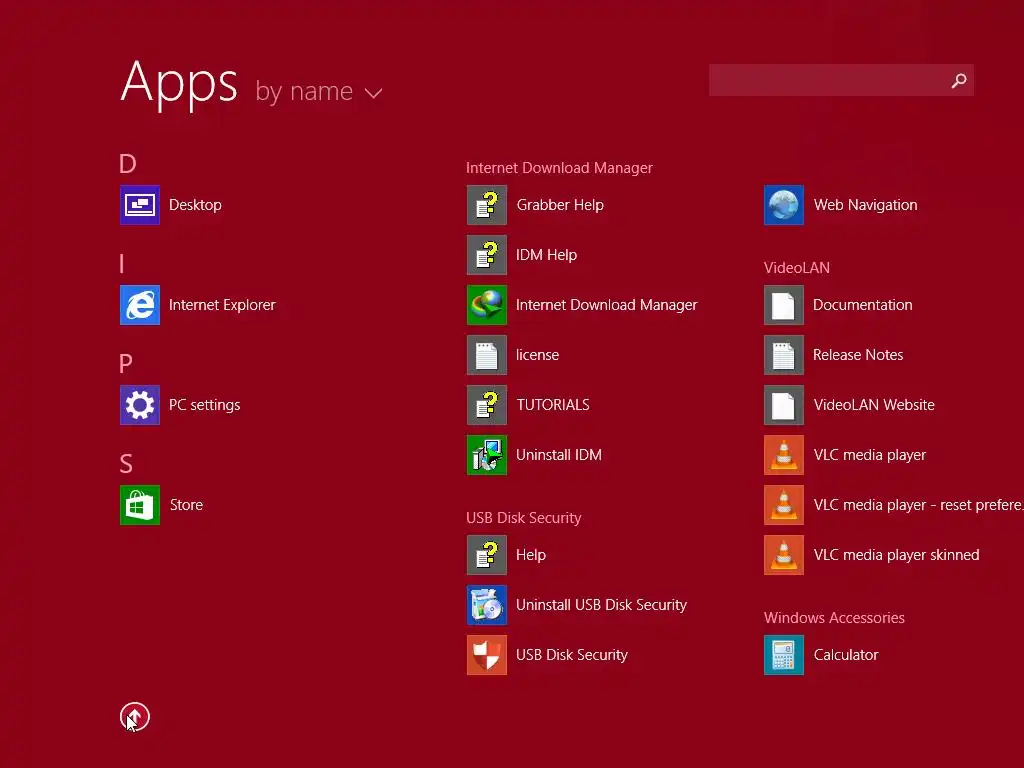Click inside the apps search box
The height and width of the screenshot is (768, 1024).
click(x=841, y=80)
